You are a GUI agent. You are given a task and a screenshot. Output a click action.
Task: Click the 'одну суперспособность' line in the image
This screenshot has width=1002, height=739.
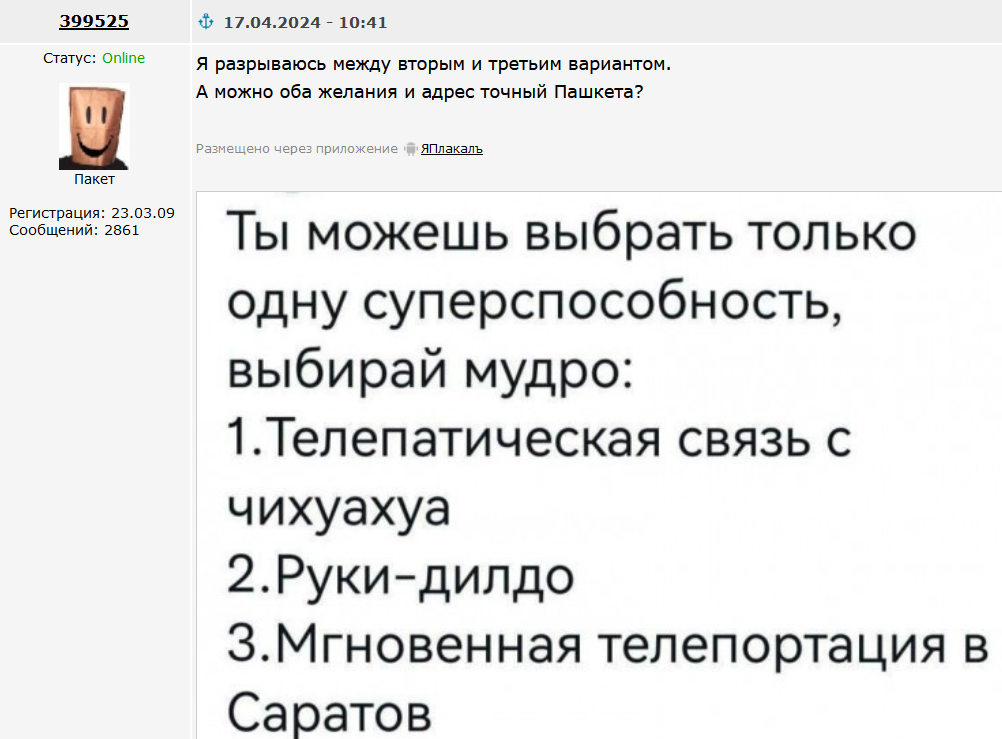[x=534, y=302]
